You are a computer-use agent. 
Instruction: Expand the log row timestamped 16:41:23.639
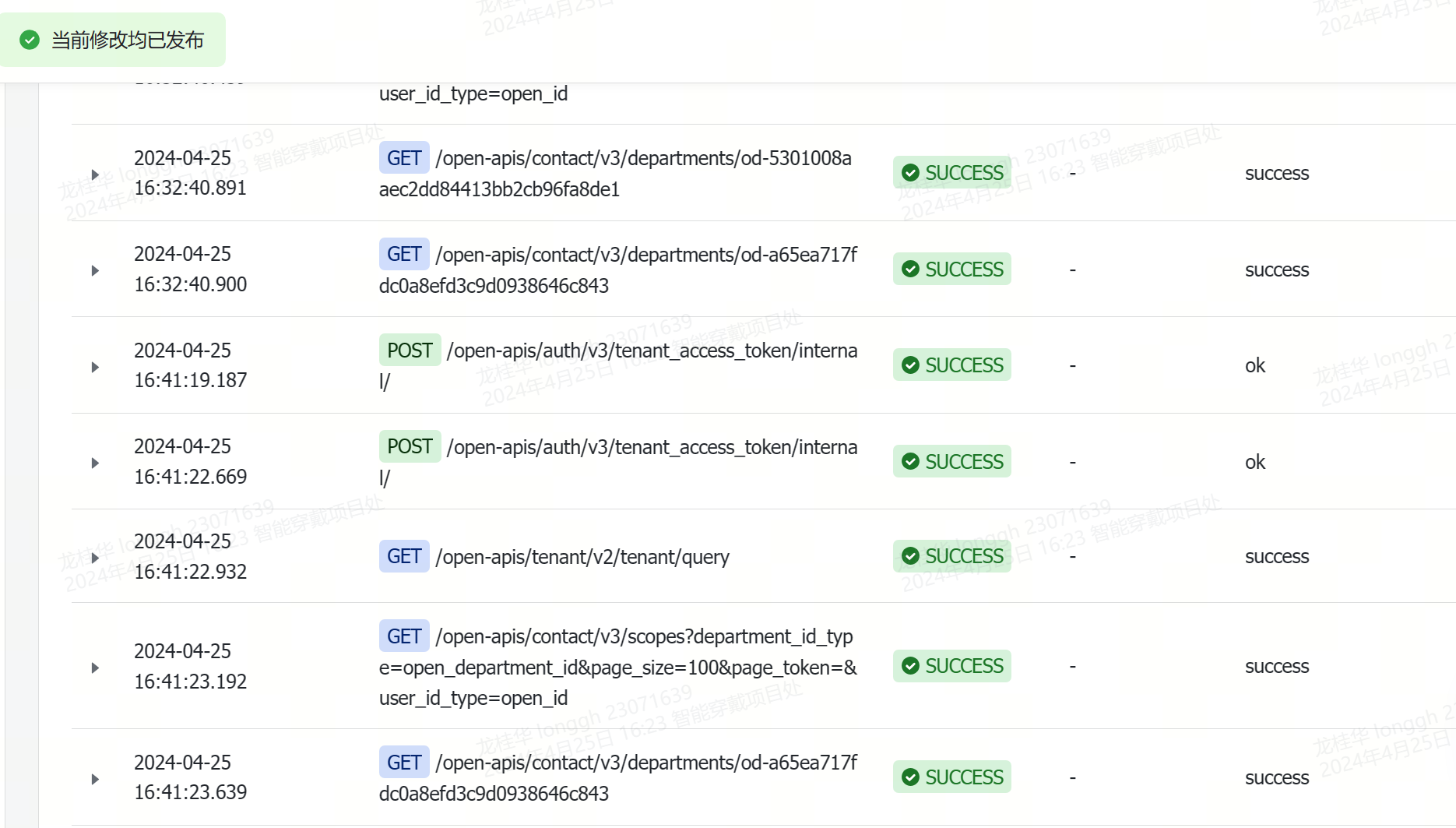click(95, 779)
